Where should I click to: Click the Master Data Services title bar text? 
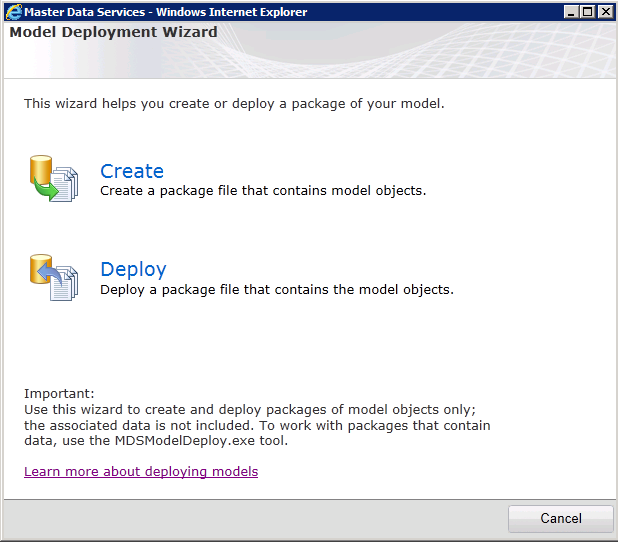point(165,12)
